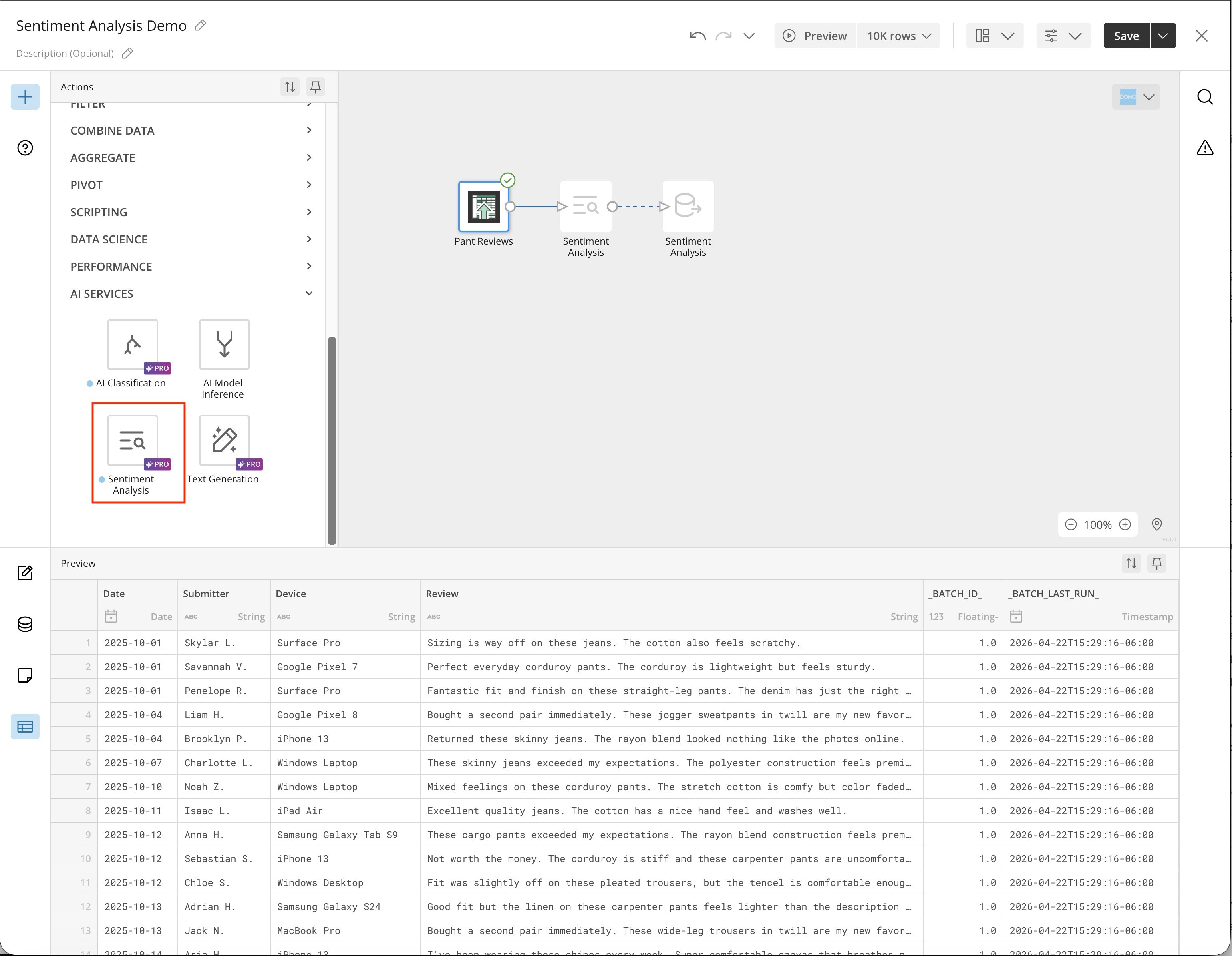Edit the description with the pencil icon
Image resolution: width=1232 pixels, height=956 pixels.
point(127,53)
